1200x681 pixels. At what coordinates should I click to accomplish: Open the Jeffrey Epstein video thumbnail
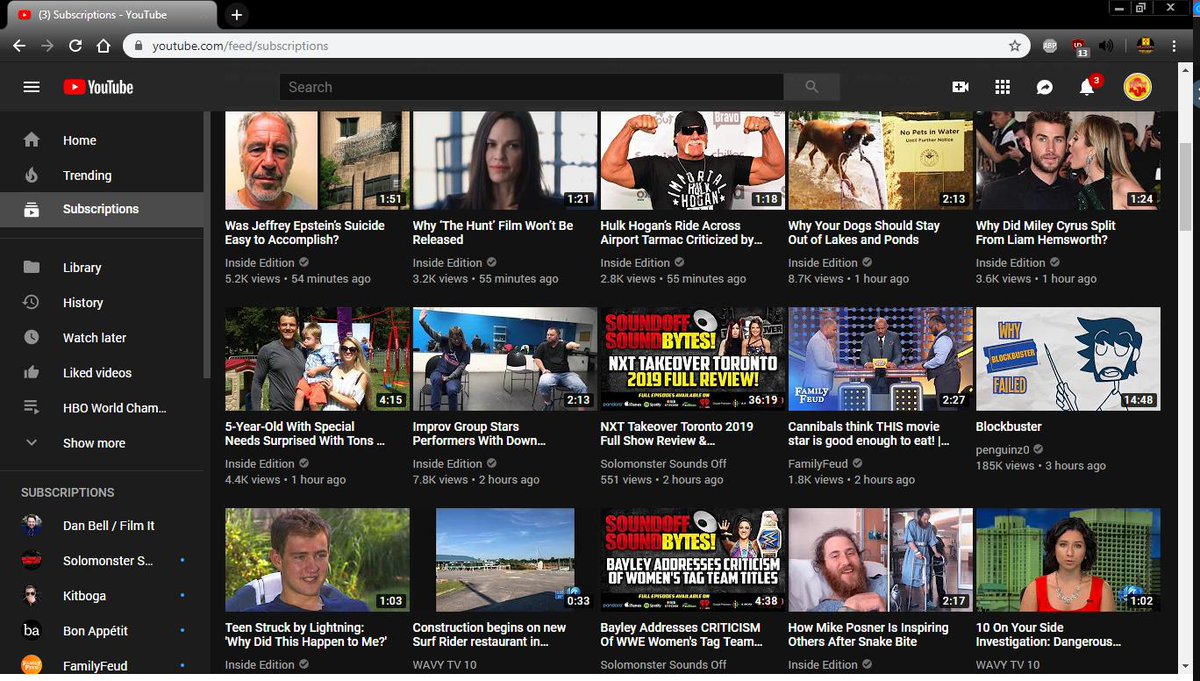pos(317,160)
